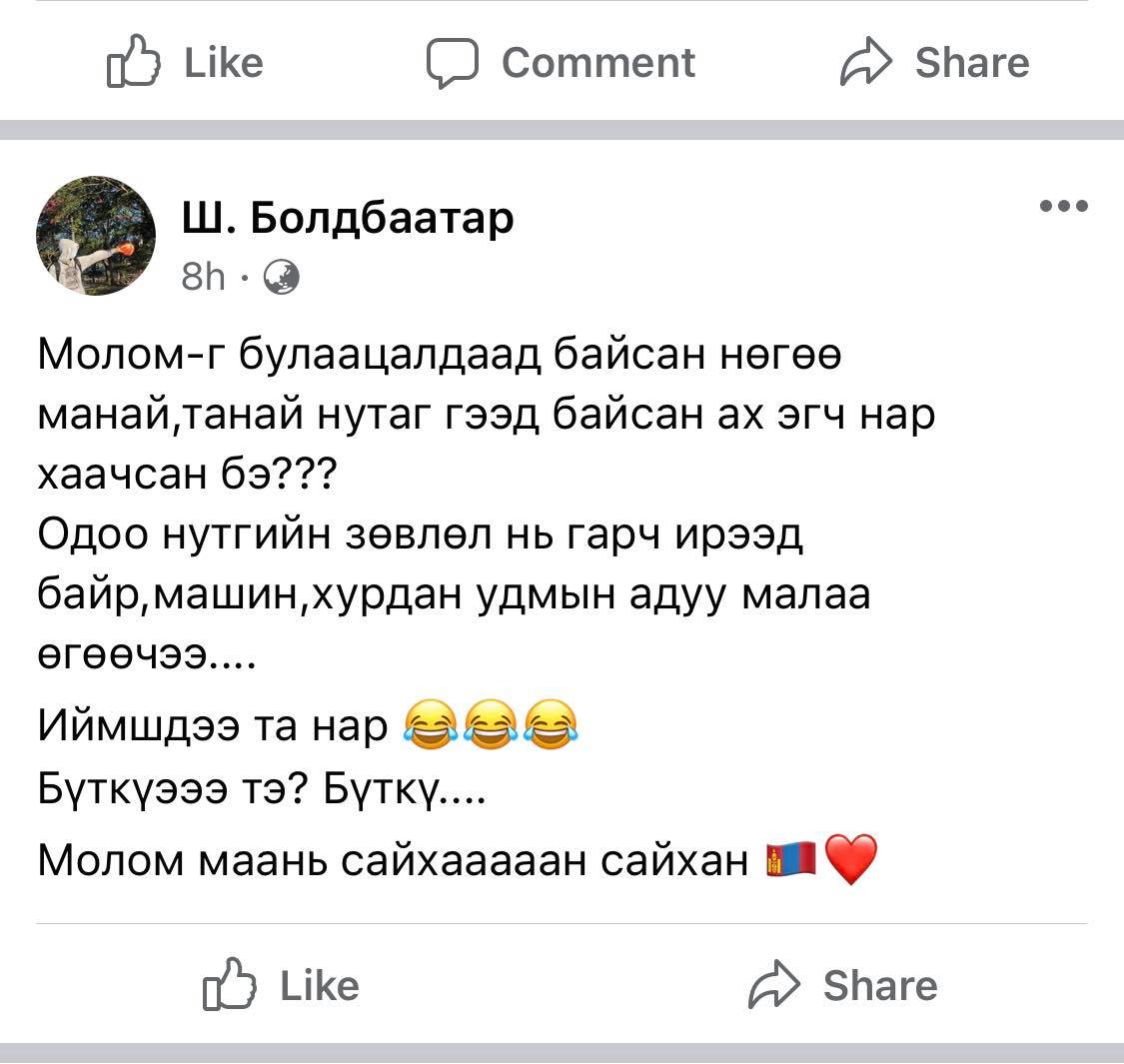Tap the thumbs-up icon under Болдбаатар's post
The height and width of the screenshot is (1064, 1124).
point(228,986)
